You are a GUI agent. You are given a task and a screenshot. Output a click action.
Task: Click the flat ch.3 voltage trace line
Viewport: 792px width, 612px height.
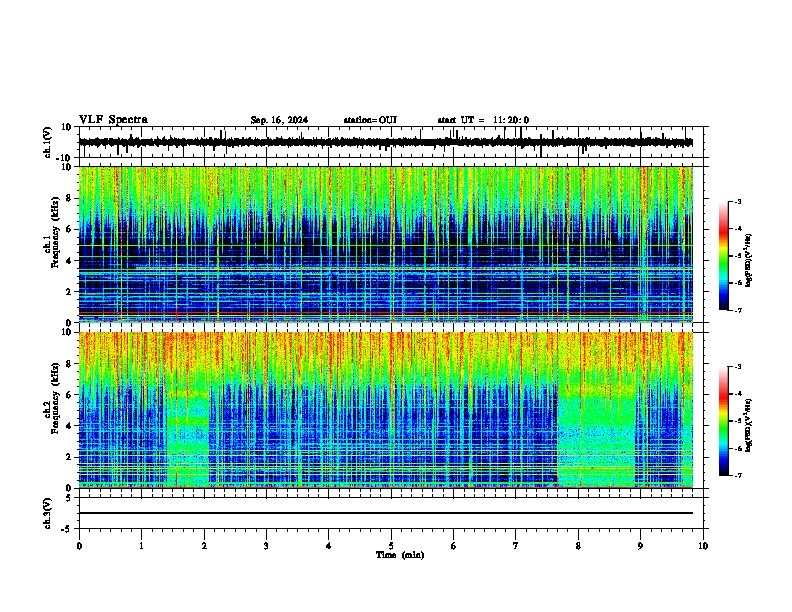[386, 513]
